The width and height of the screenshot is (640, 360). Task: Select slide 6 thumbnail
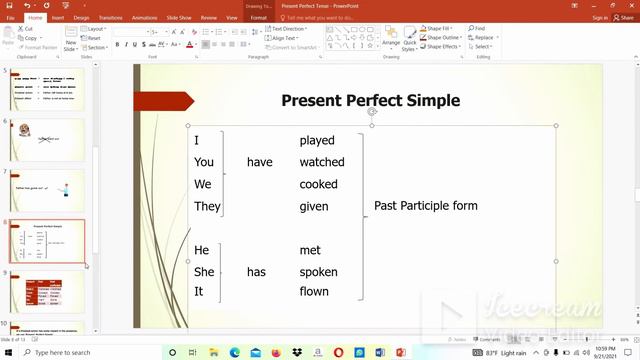pyautogui.click(x=47, y=140)
